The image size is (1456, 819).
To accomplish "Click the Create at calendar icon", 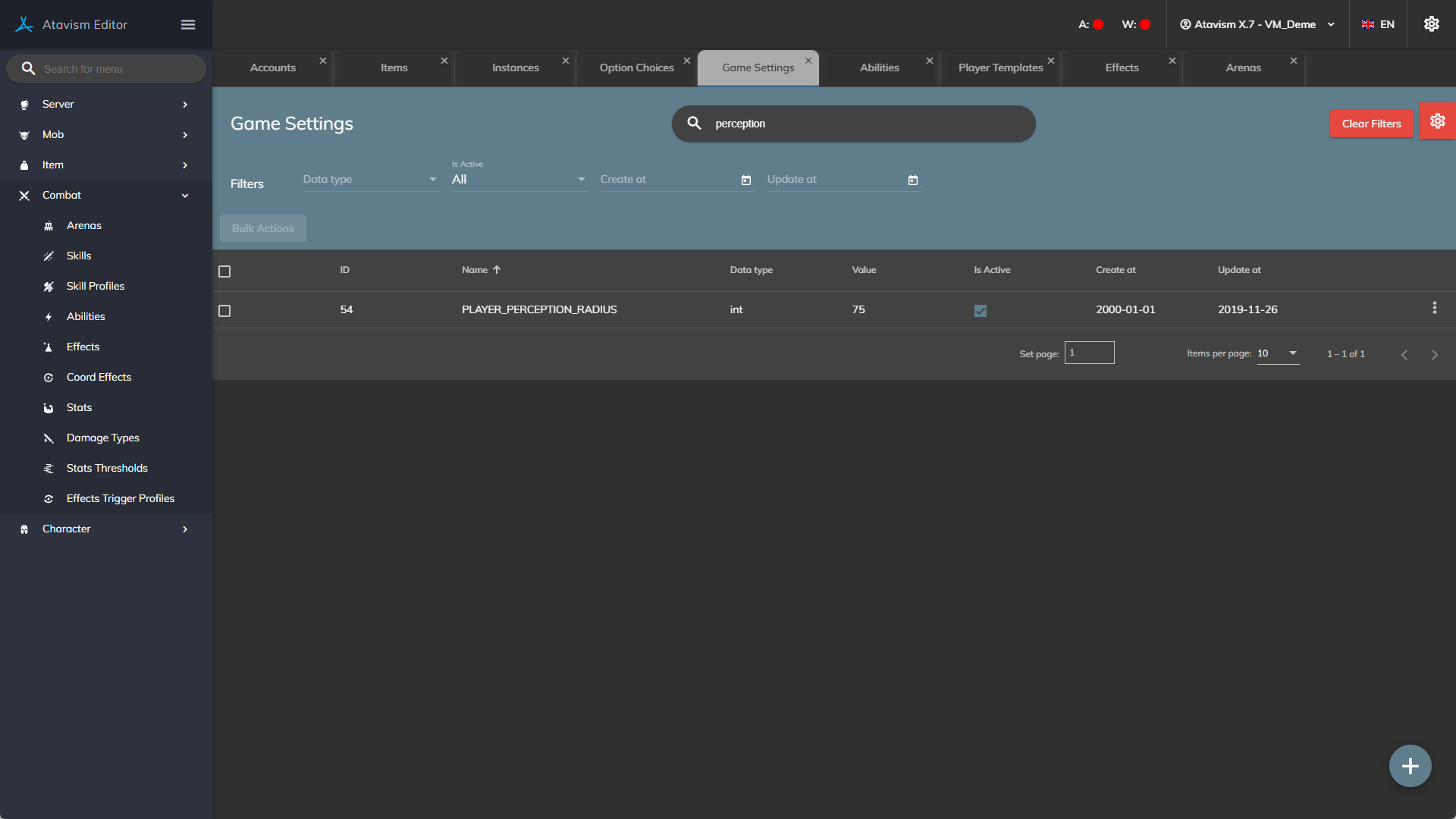I will pos(746,180).
